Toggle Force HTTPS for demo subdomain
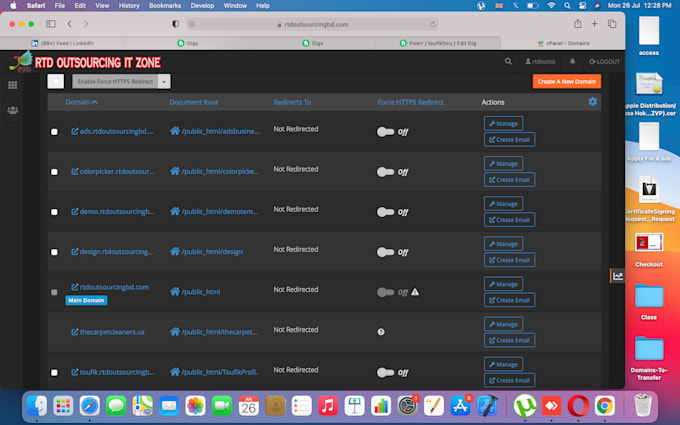 click(385, 212)
